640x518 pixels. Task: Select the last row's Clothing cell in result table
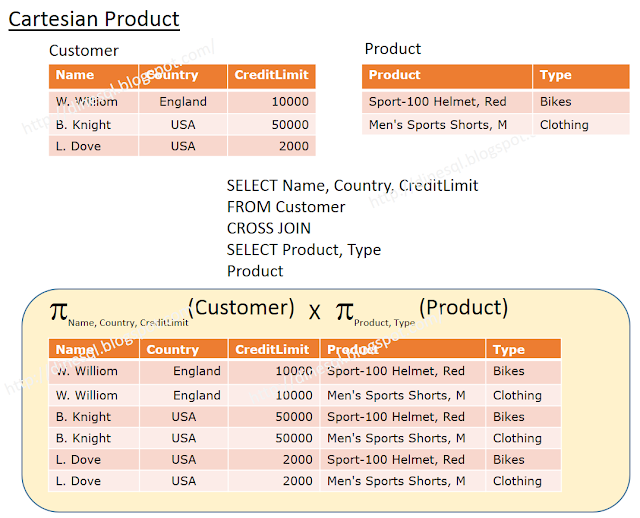click(x=517, y=481)
